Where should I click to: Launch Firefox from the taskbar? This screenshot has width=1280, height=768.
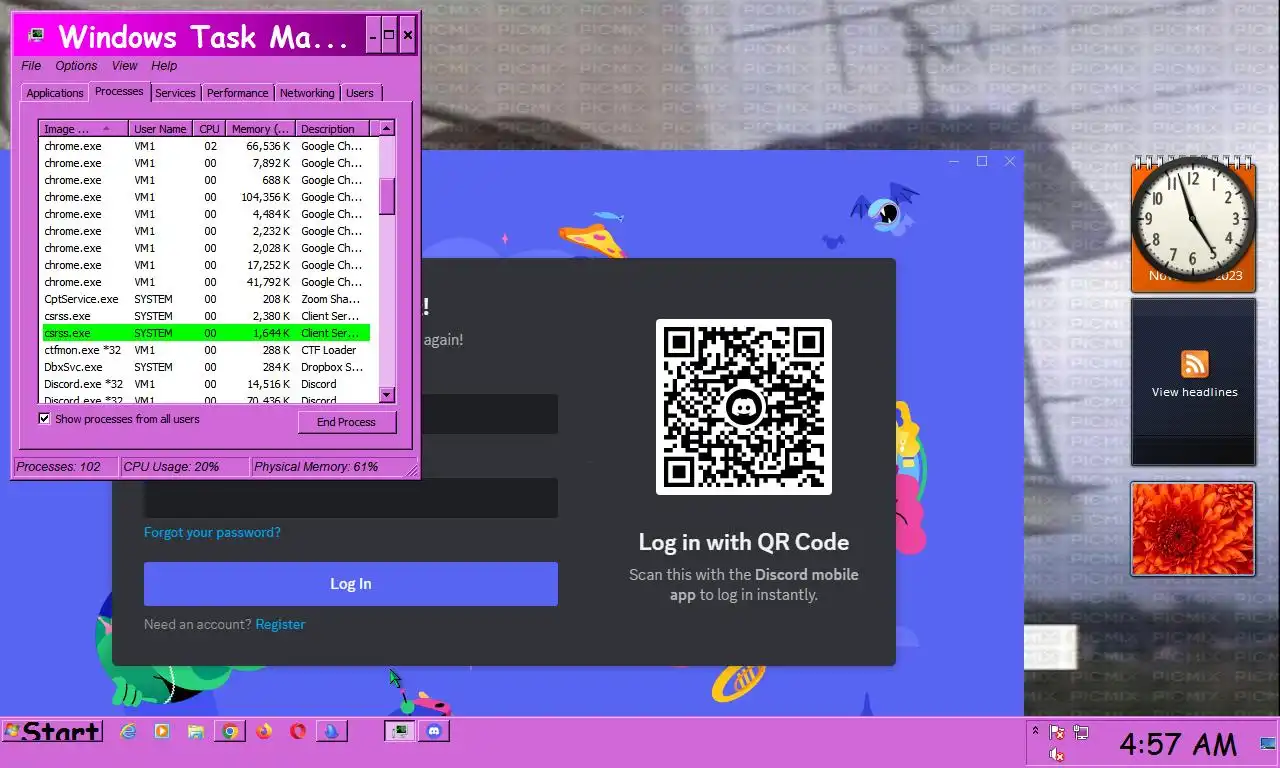[x=264, y=732]
